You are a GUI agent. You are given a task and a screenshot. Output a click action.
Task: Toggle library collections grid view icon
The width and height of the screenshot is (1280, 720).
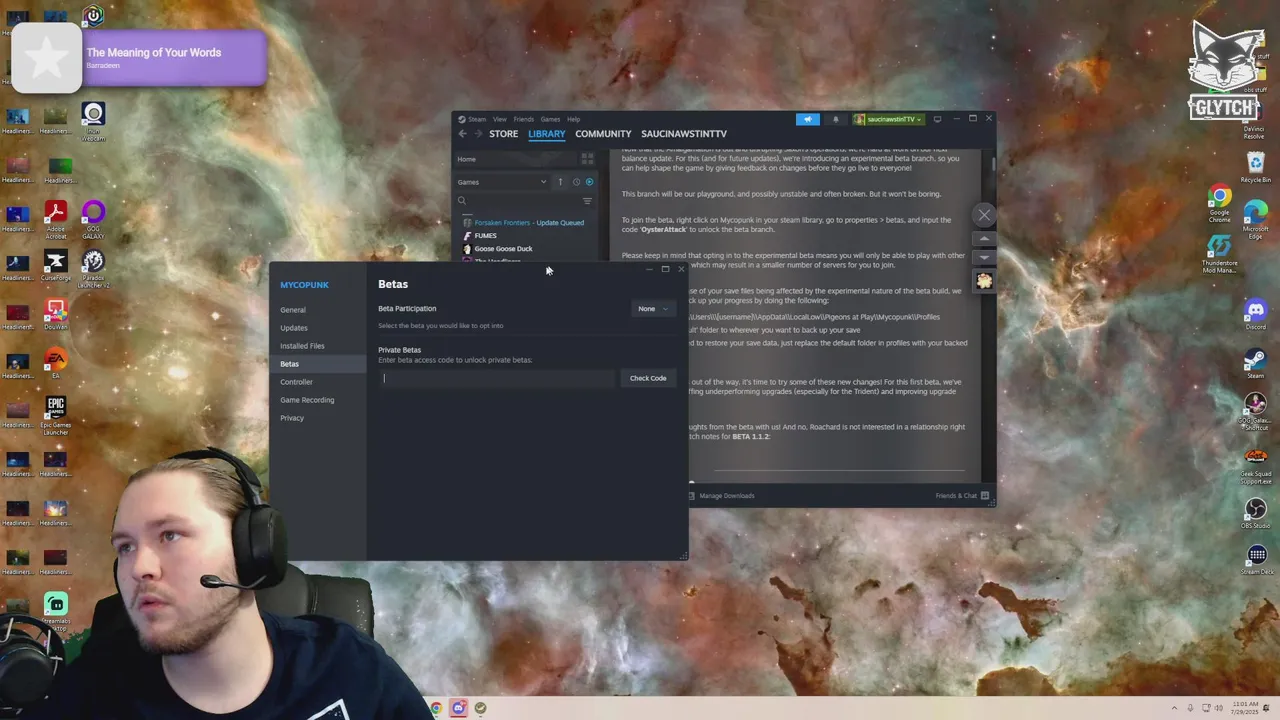coord(587,159)
